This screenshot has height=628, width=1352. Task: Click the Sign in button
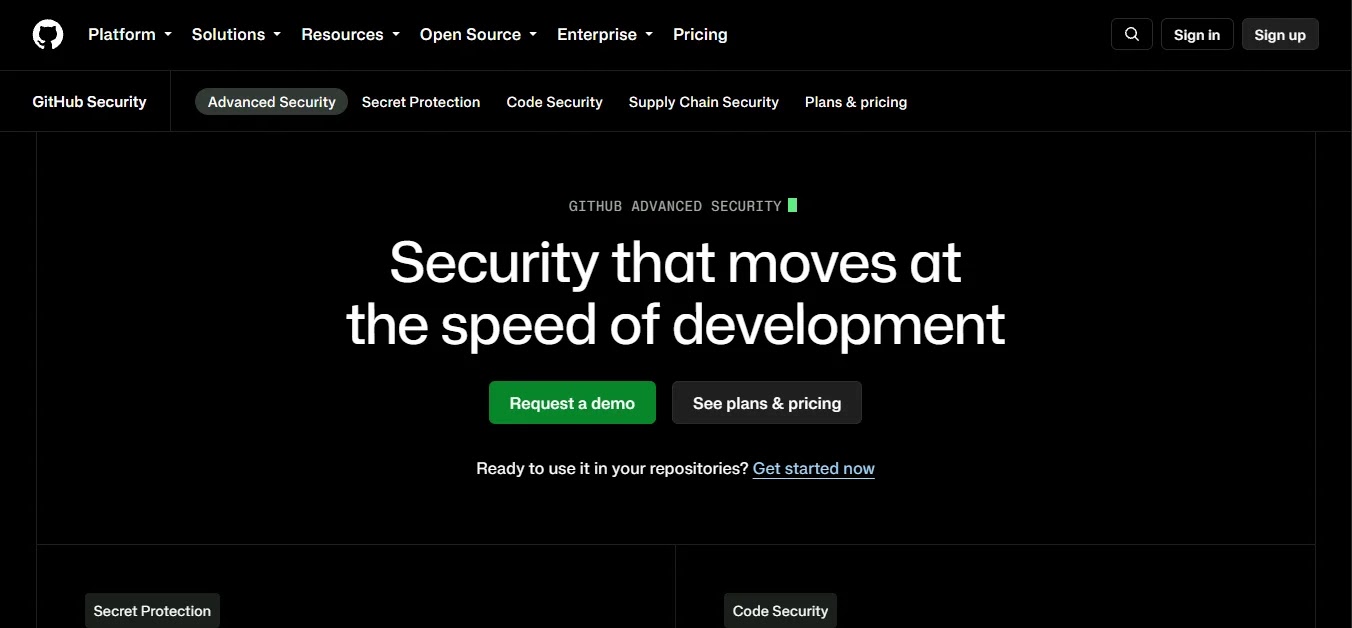coord(1197,34)
